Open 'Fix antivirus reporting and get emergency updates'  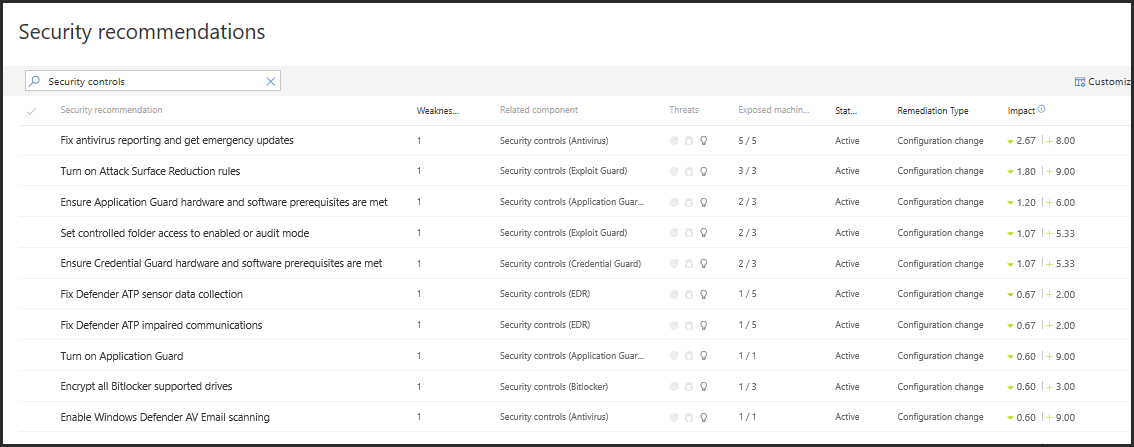[x=177, y=141]
